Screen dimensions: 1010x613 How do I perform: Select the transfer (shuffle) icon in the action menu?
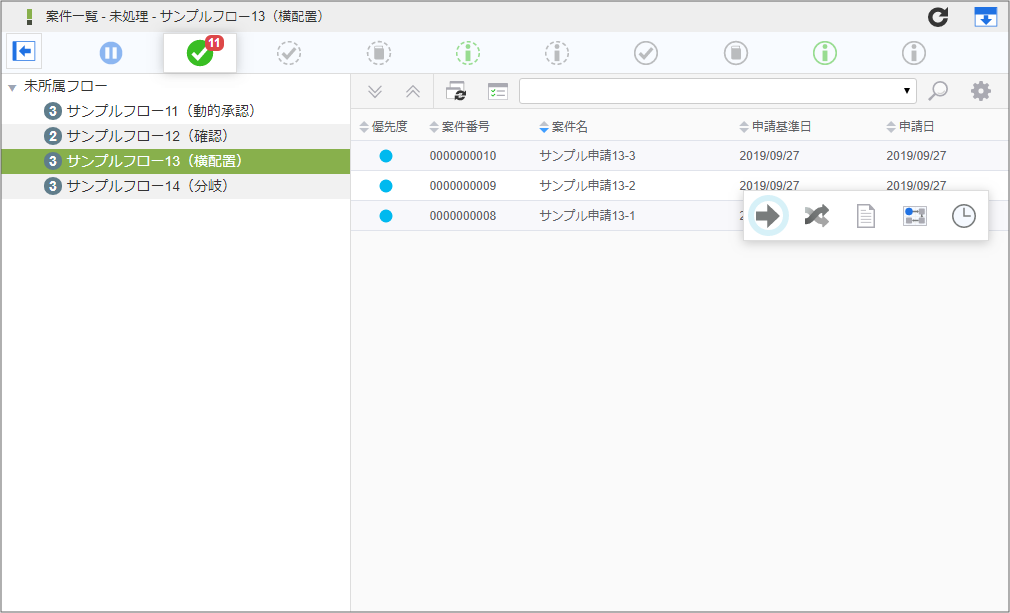click(816, 215)
